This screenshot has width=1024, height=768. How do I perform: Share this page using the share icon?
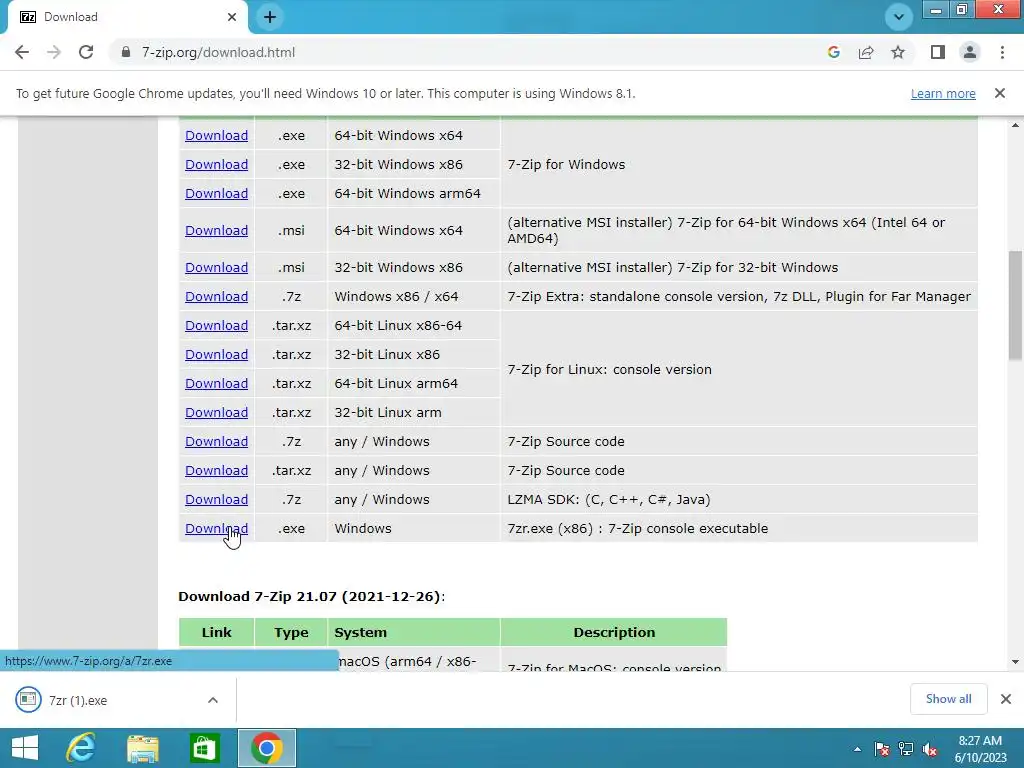click(x=866, y=52)
